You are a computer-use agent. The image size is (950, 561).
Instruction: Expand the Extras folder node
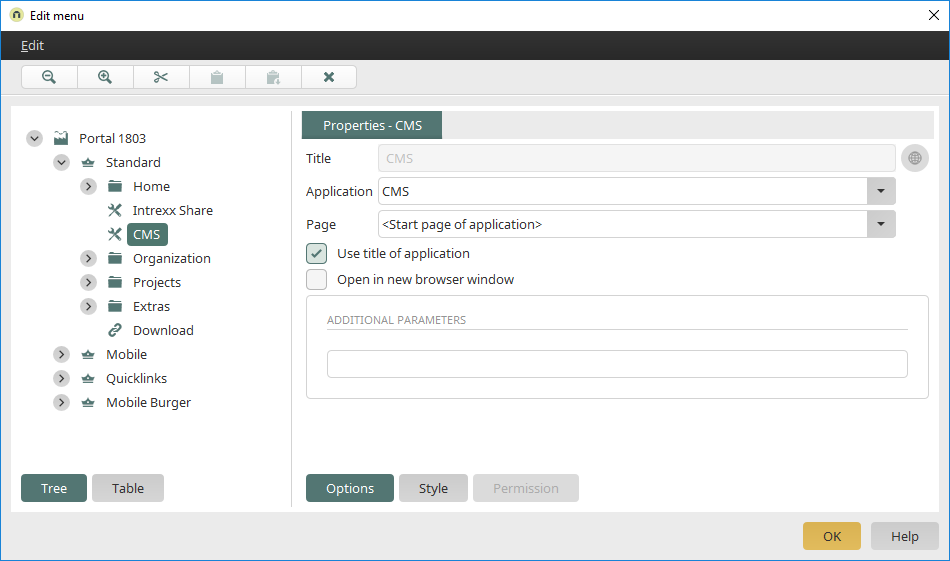point(88,306)
